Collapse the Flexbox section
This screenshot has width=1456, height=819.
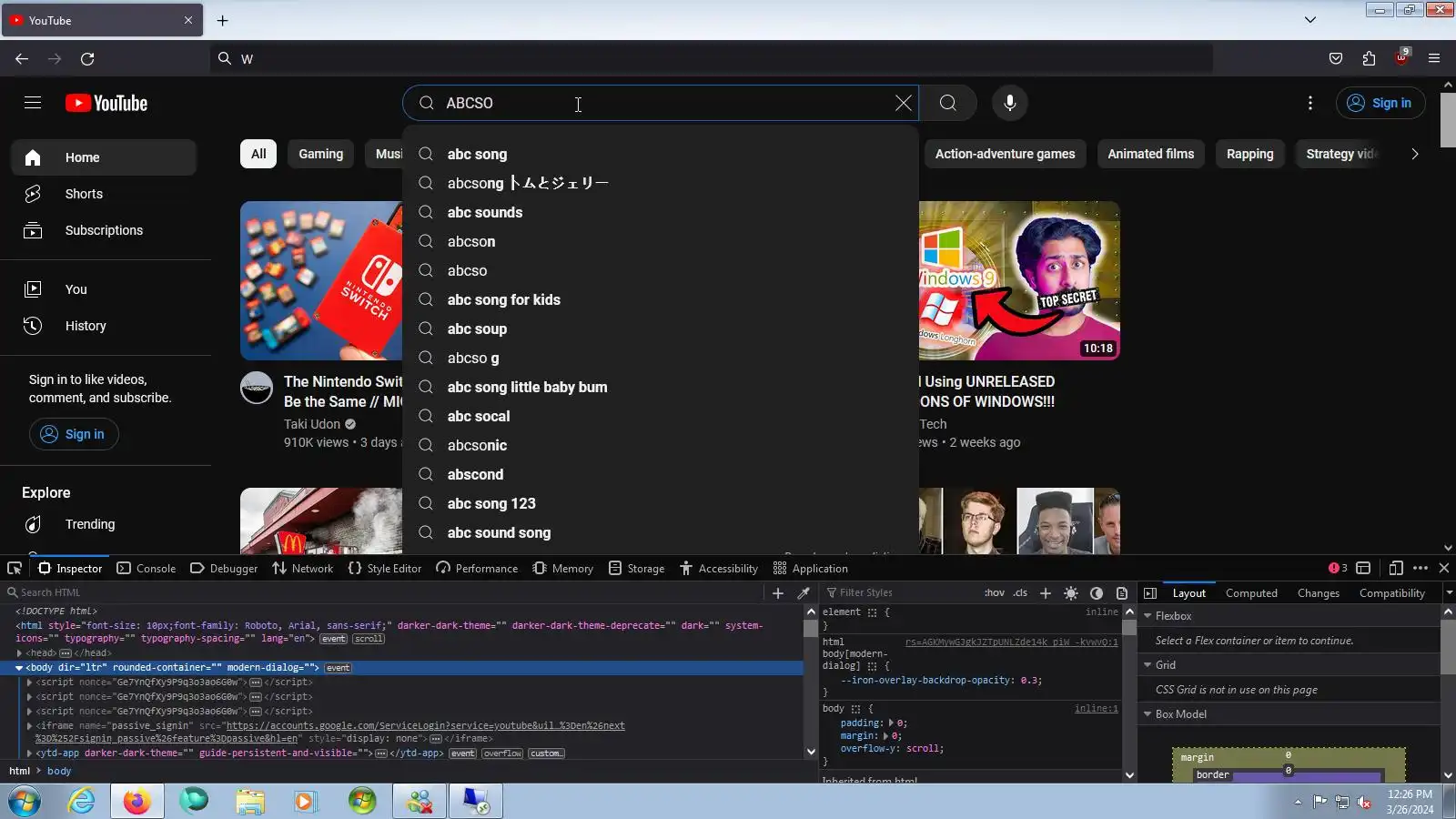pyautogui.click(x=1148, y=616)
